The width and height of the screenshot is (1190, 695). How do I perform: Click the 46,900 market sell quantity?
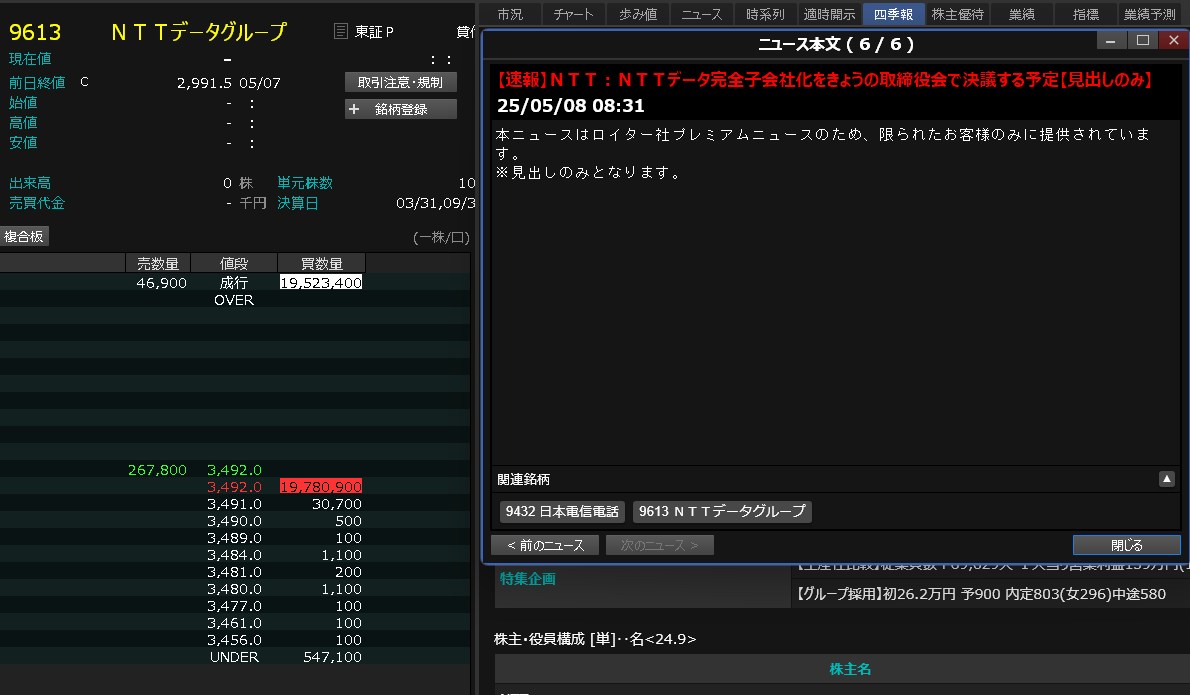pos(161,282)
